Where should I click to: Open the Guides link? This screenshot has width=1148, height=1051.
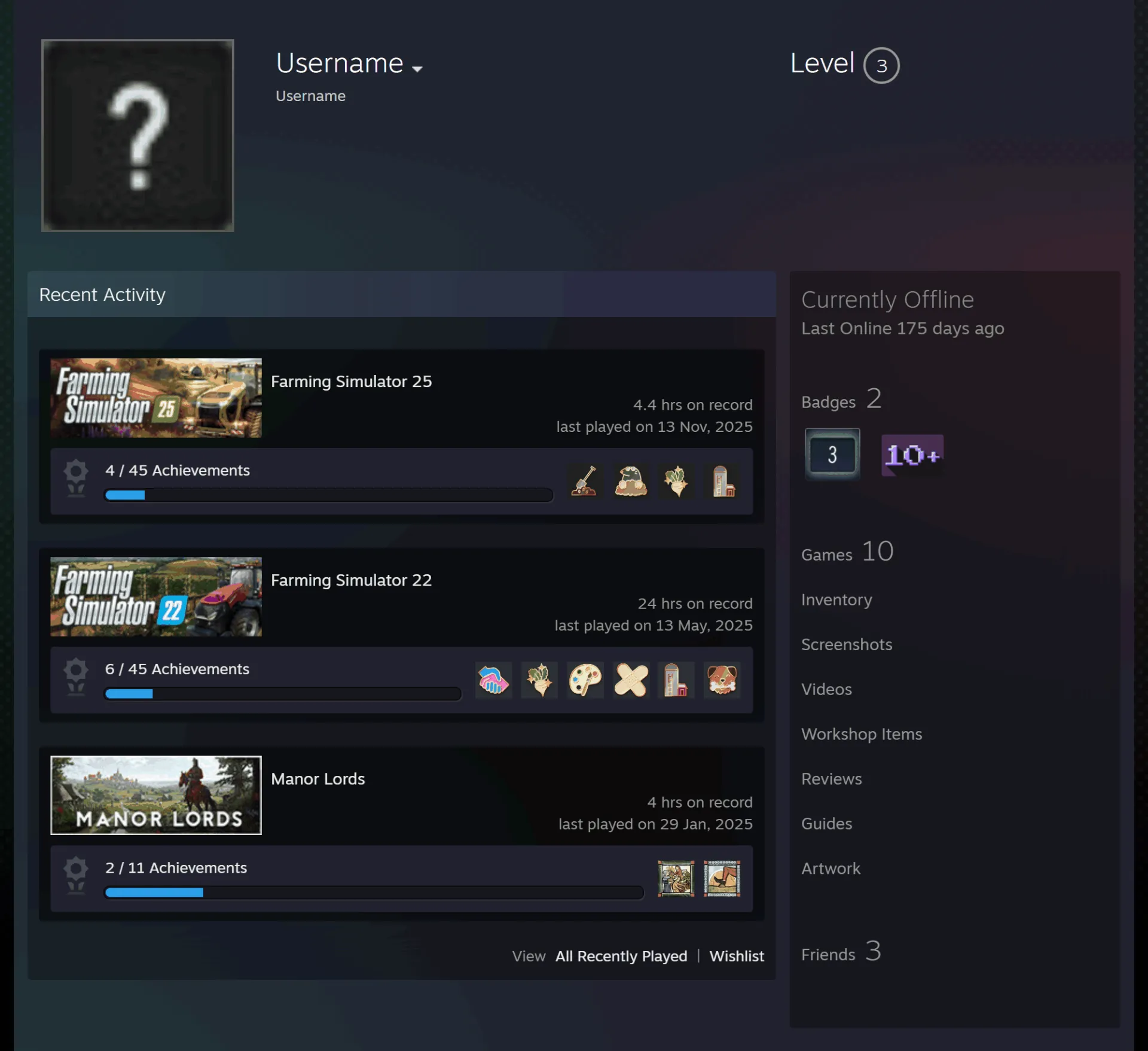pyautogui.click(x=827, y=824)
